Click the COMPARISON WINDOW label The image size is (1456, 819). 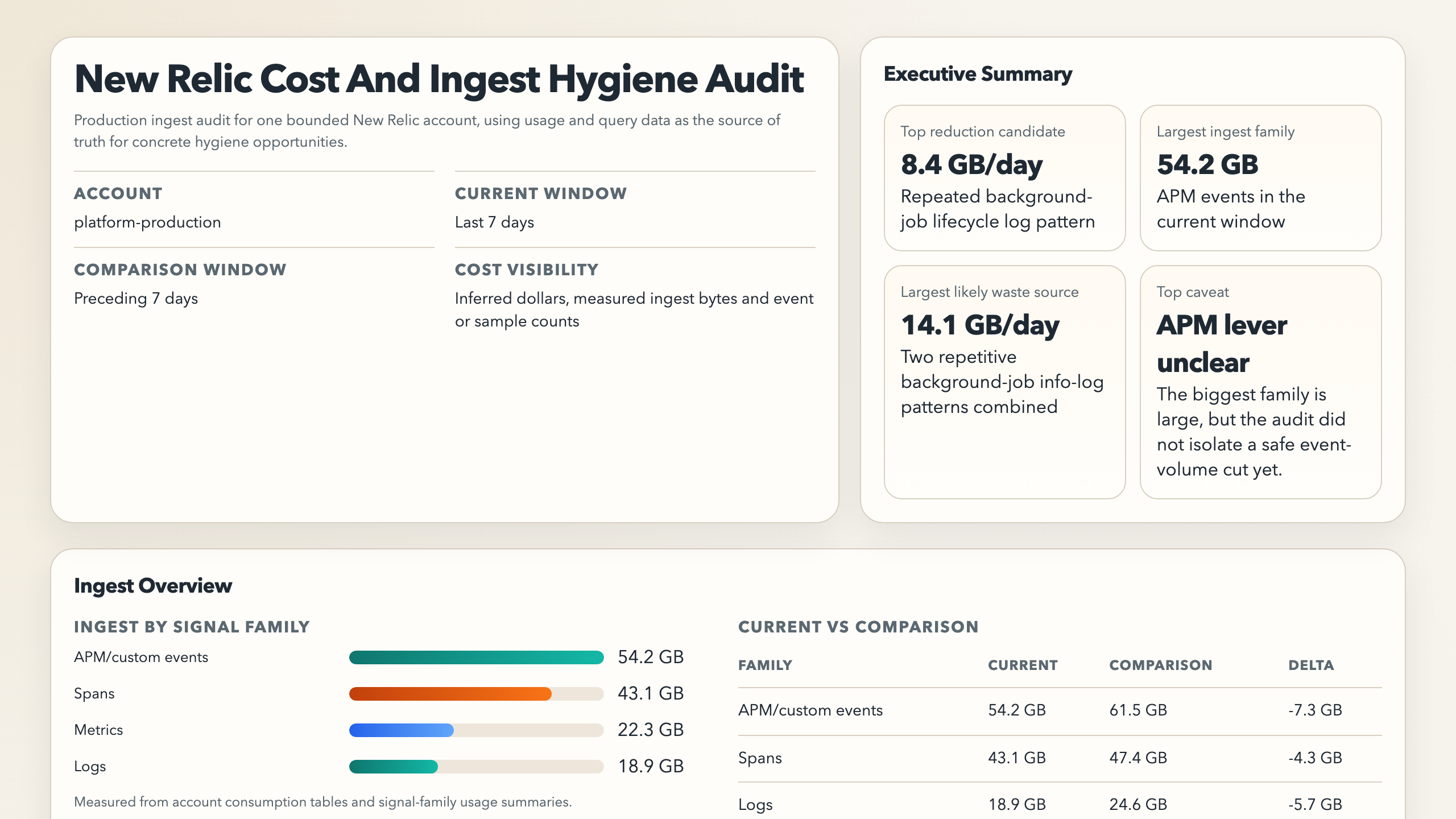coord(180,270)
